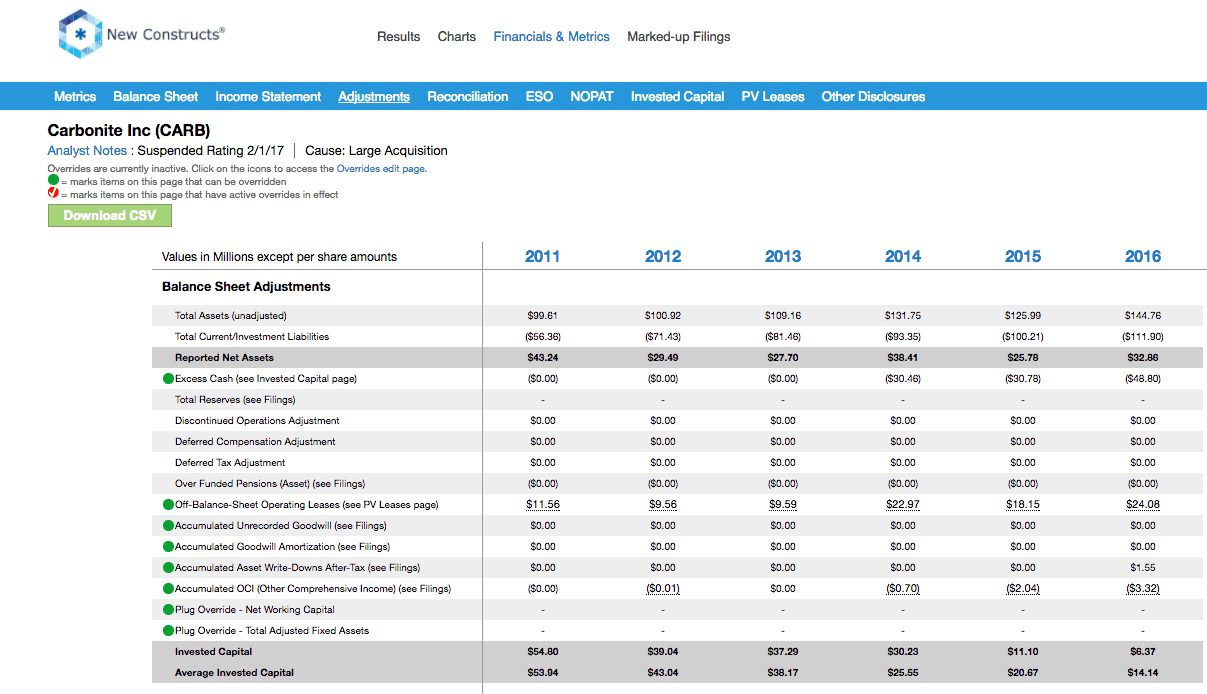Click the 2012 year column header
This screenshot has width=1207, height=694.
click(x=663, y=257)
